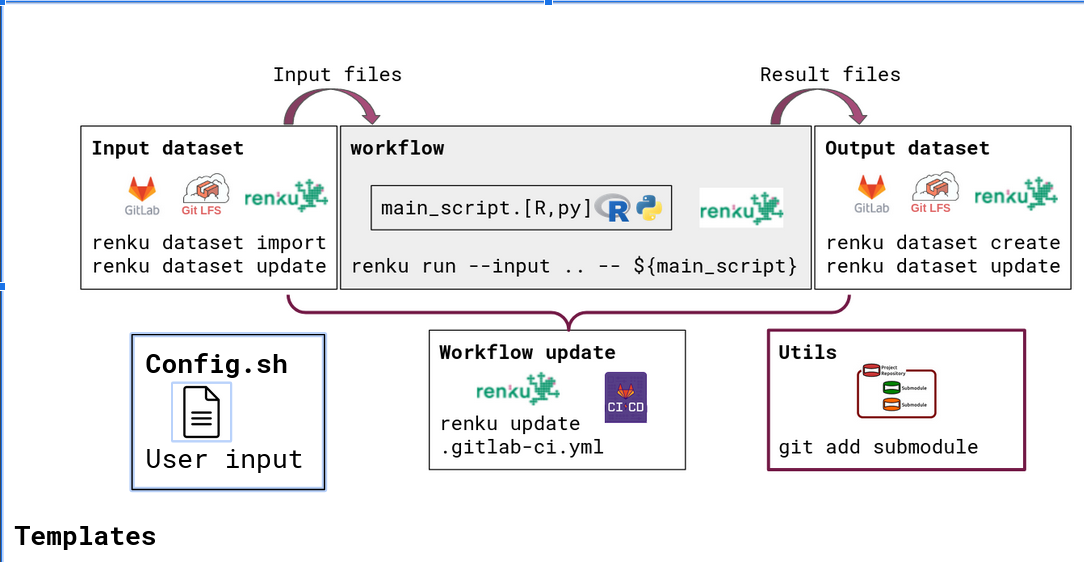Click the renku logo in the workflow box
The height and width of the screenshot is (562, 1084).
(x=741, y=207)
